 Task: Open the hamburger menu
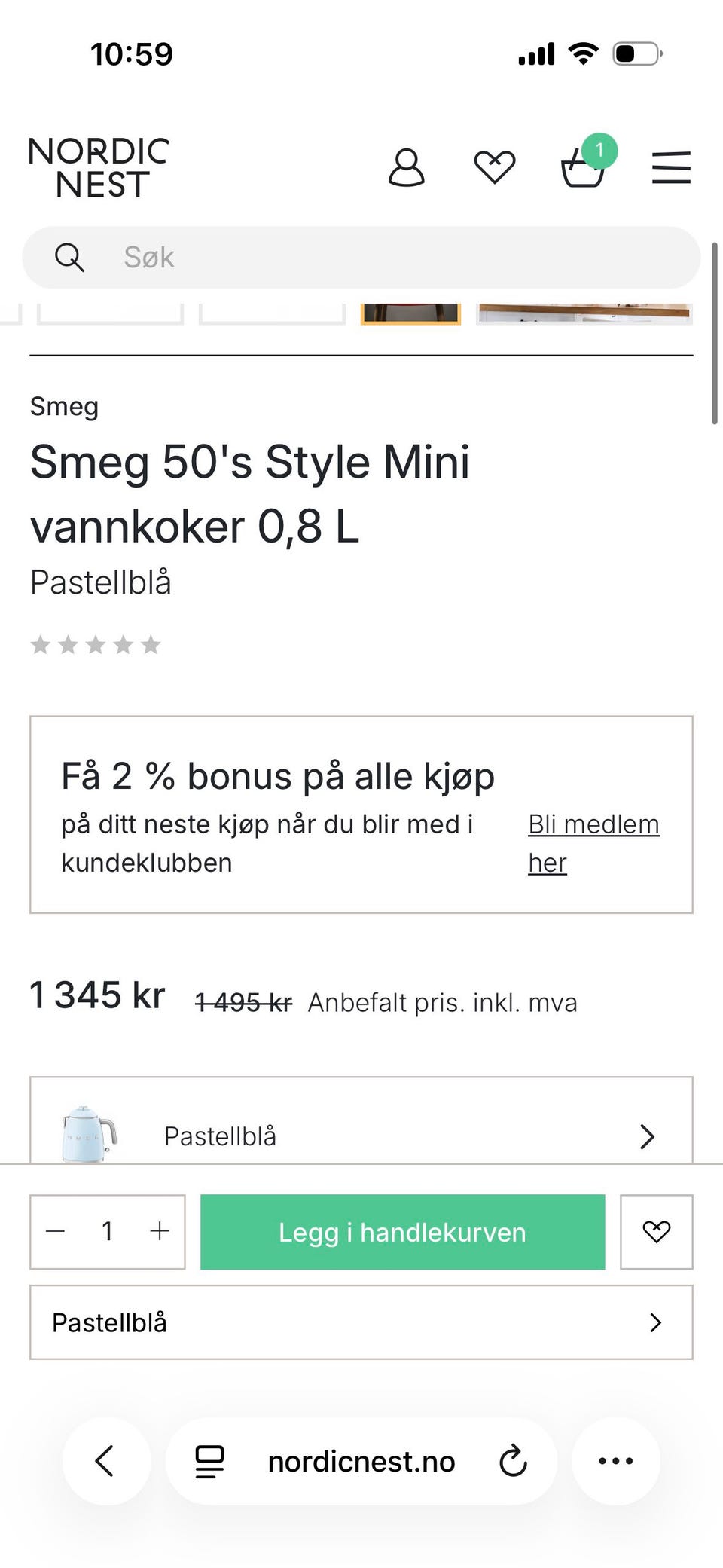(671, 167)
